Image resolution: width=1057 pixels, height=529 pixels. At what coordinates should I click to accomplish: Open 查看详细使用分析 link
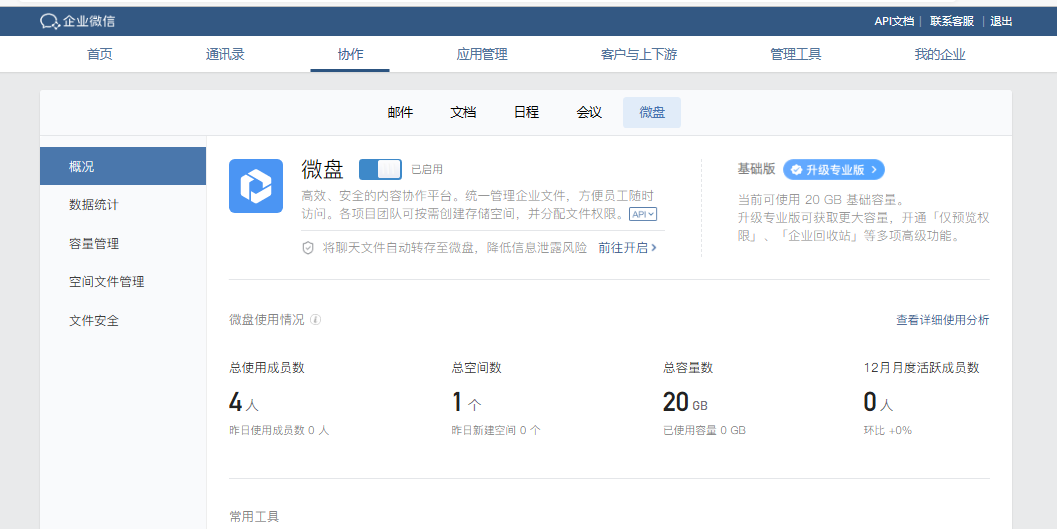tap(942, 320)
